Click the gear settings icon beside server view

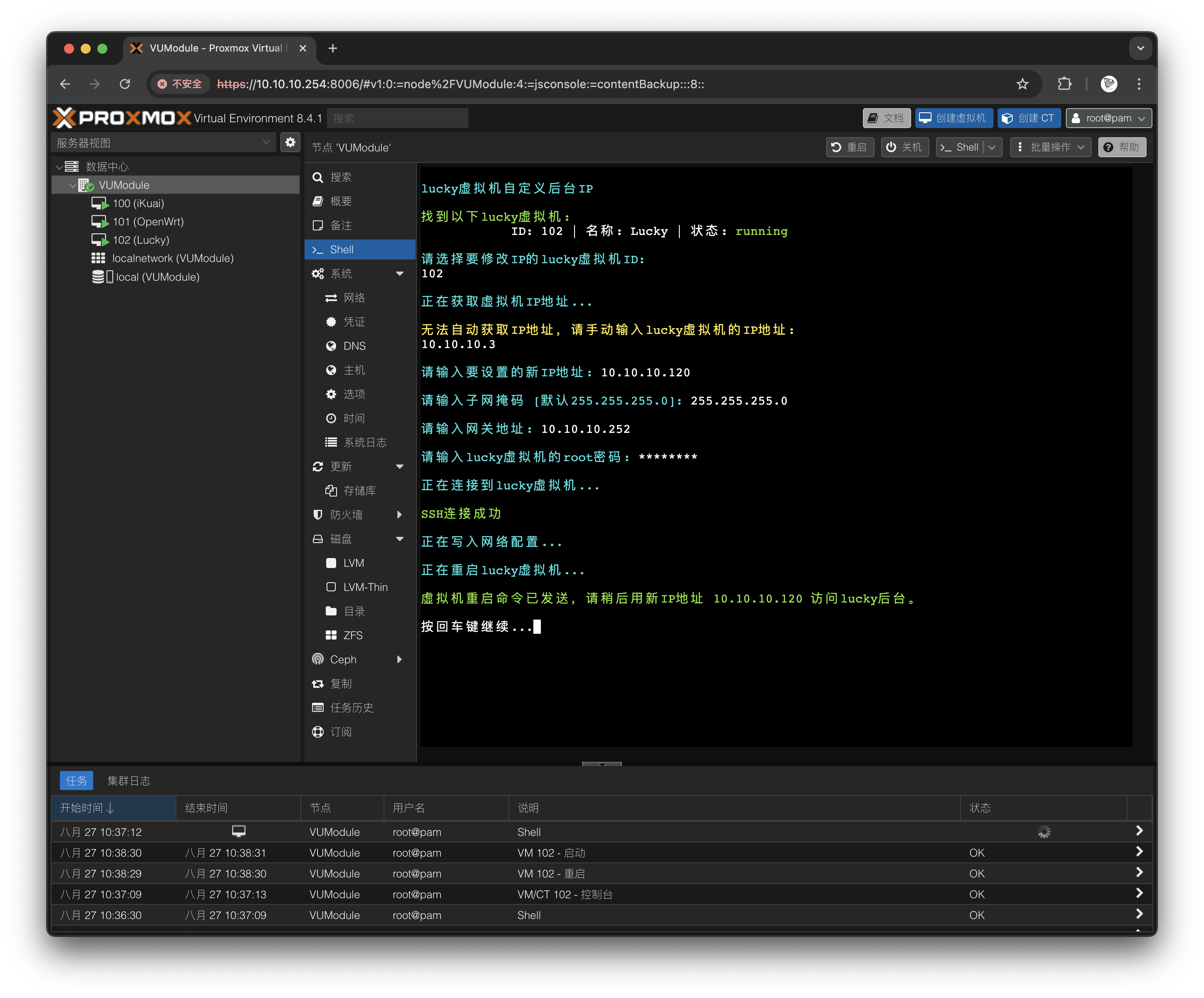290,142
